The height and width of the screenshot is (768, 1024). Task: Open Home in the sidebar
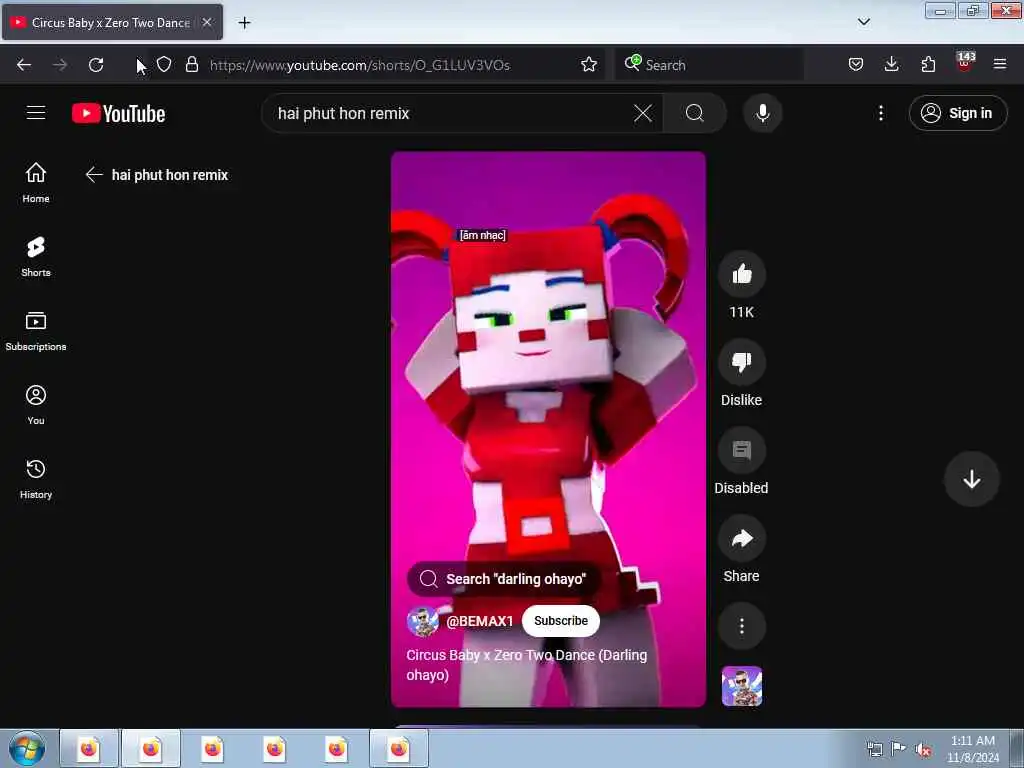pos(36,183)
